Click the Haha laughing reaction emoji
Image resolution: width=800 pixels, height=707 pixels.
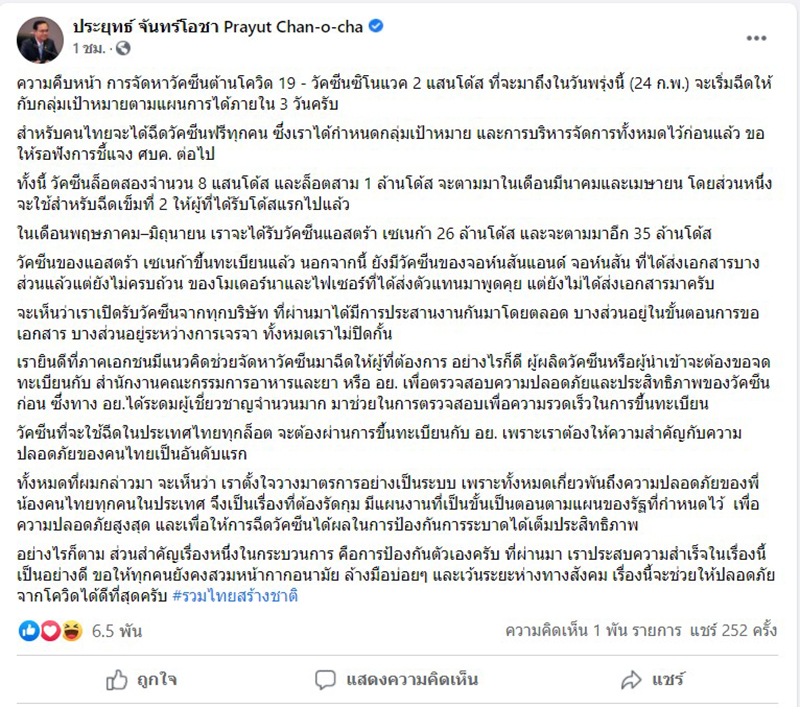(70, 631)
